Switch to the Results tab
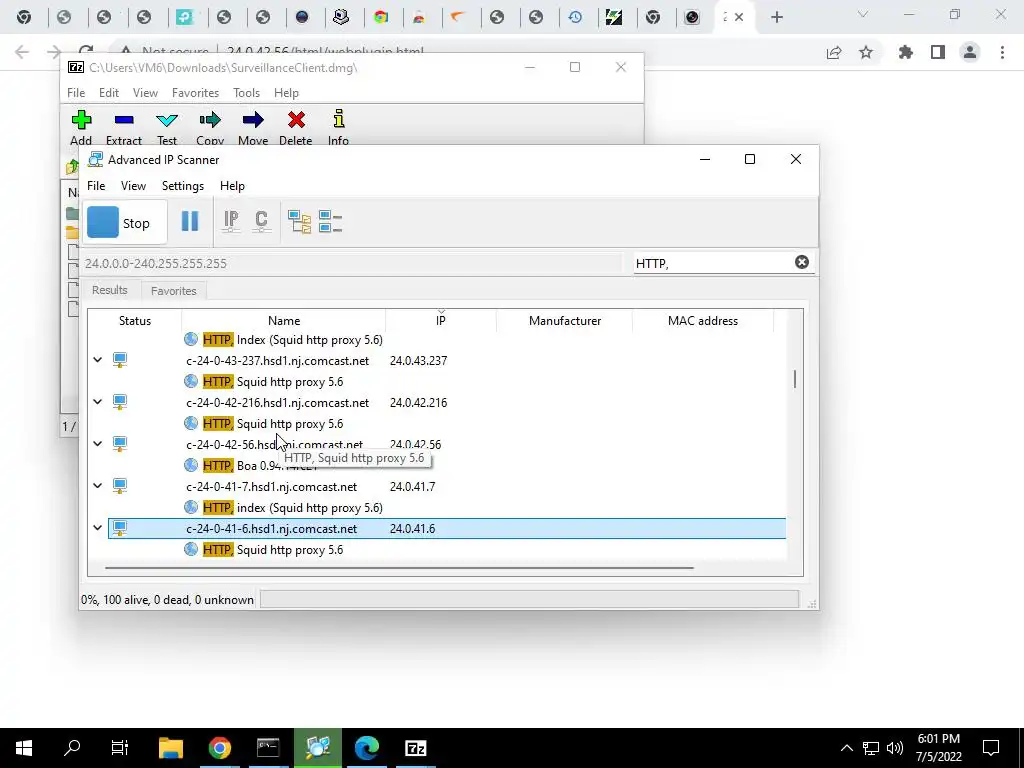 point(110,290)
